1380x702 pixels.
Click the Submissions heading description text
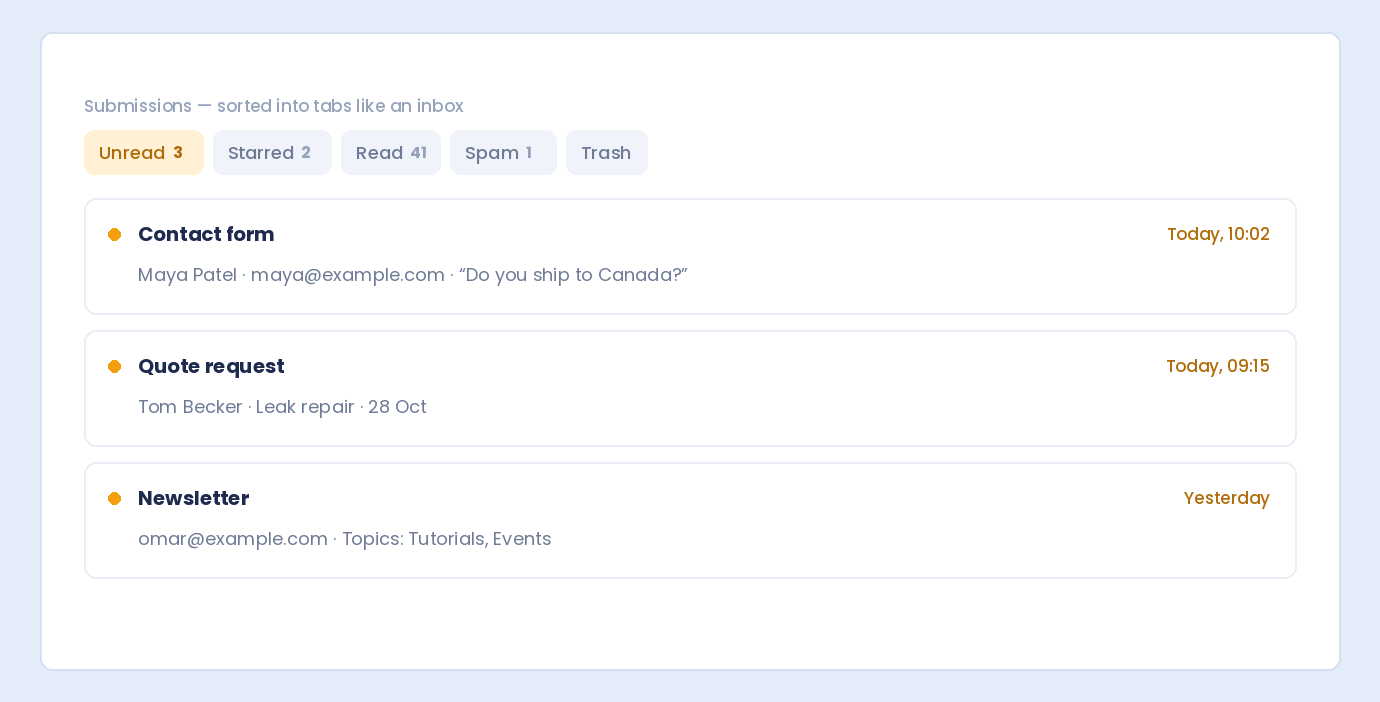(x=274, y=106)
